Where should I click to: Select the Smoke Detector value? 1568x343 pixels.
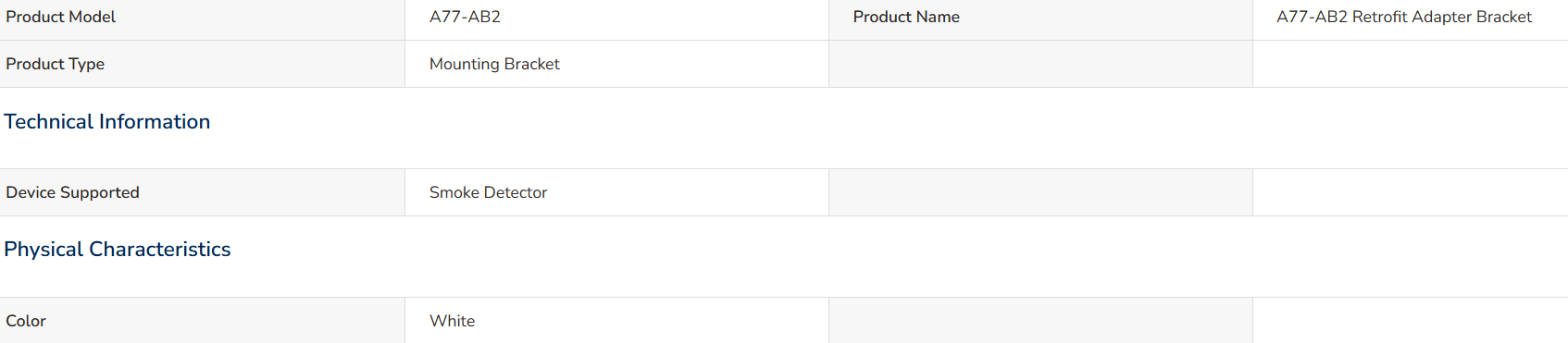point(488,192)
